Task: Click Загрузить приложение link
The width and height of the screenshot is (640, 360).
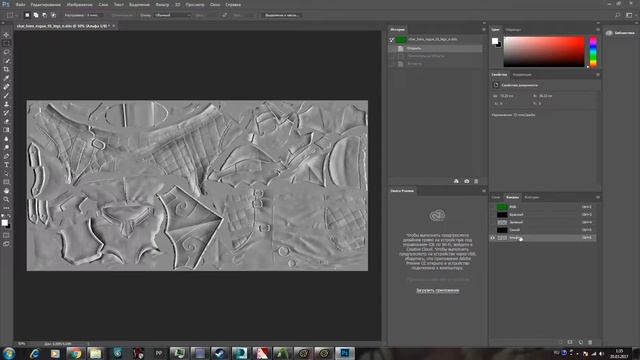Action: click(438, 290)
